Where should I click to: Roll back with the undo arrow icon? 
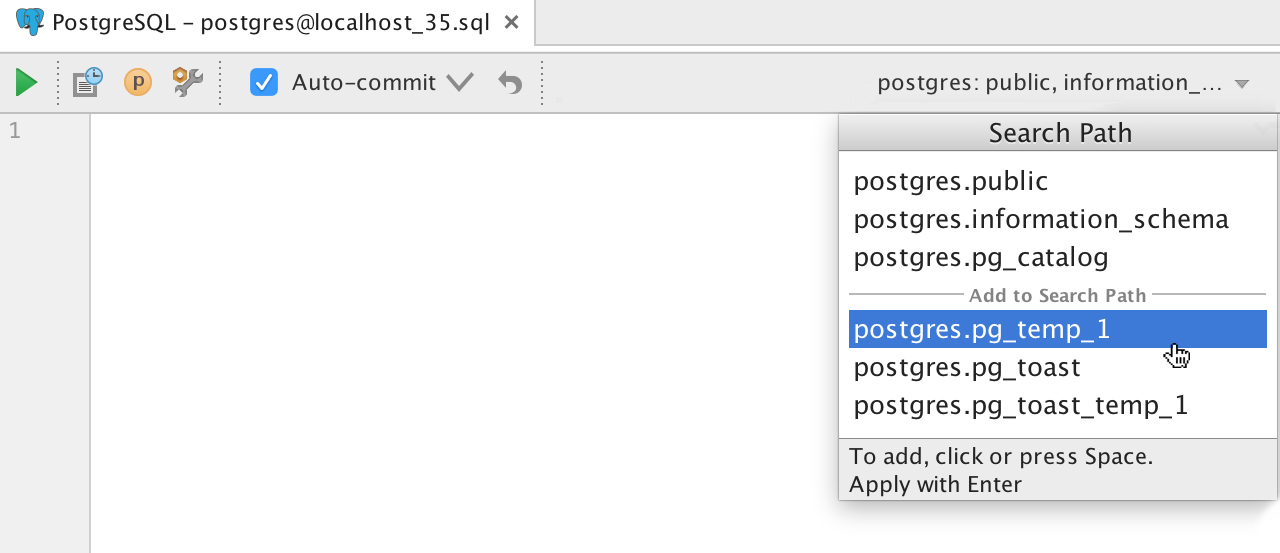(x=511, y=83)
